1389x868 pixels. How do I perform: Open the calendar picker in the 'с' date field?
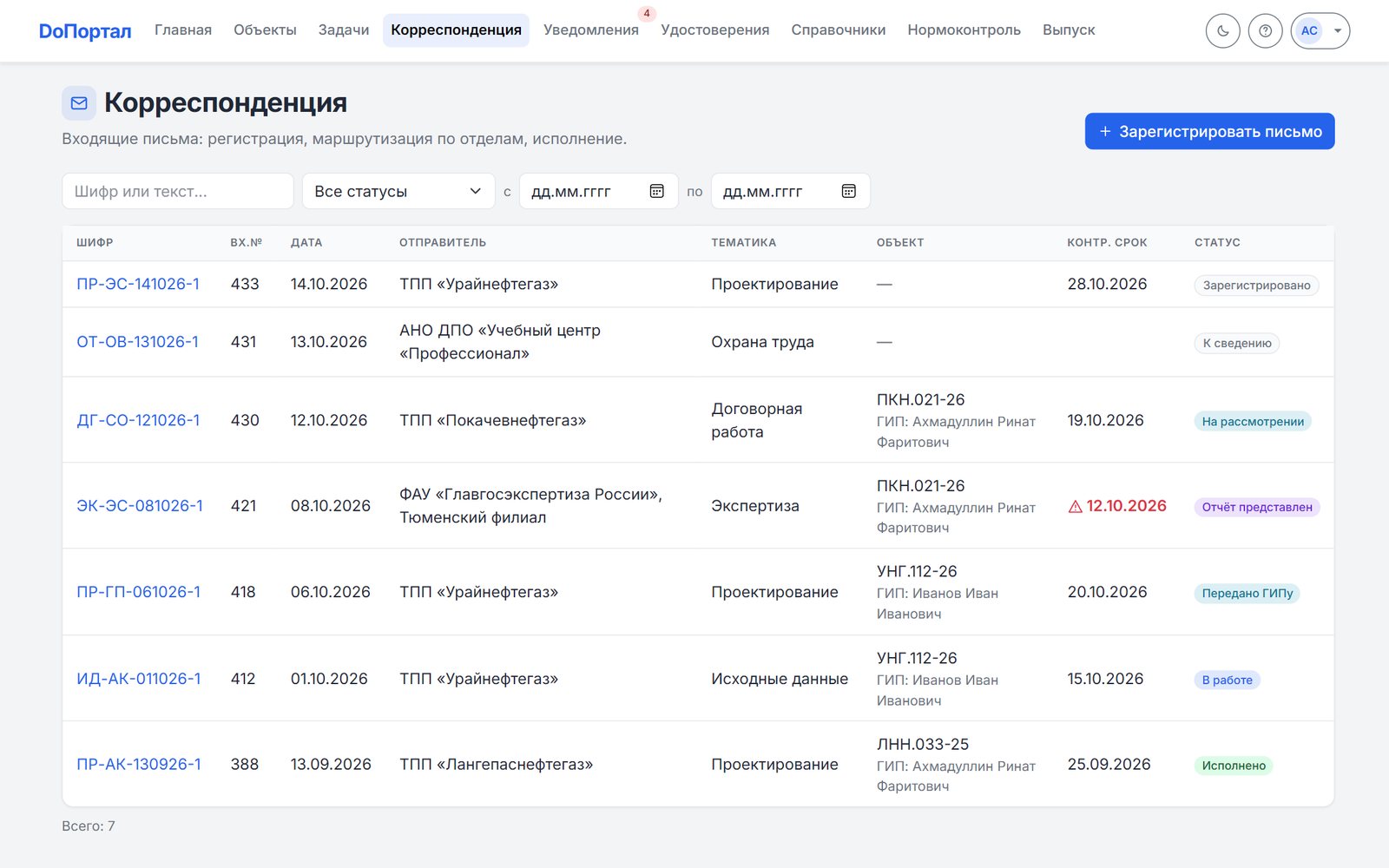[x=657, y=191]
